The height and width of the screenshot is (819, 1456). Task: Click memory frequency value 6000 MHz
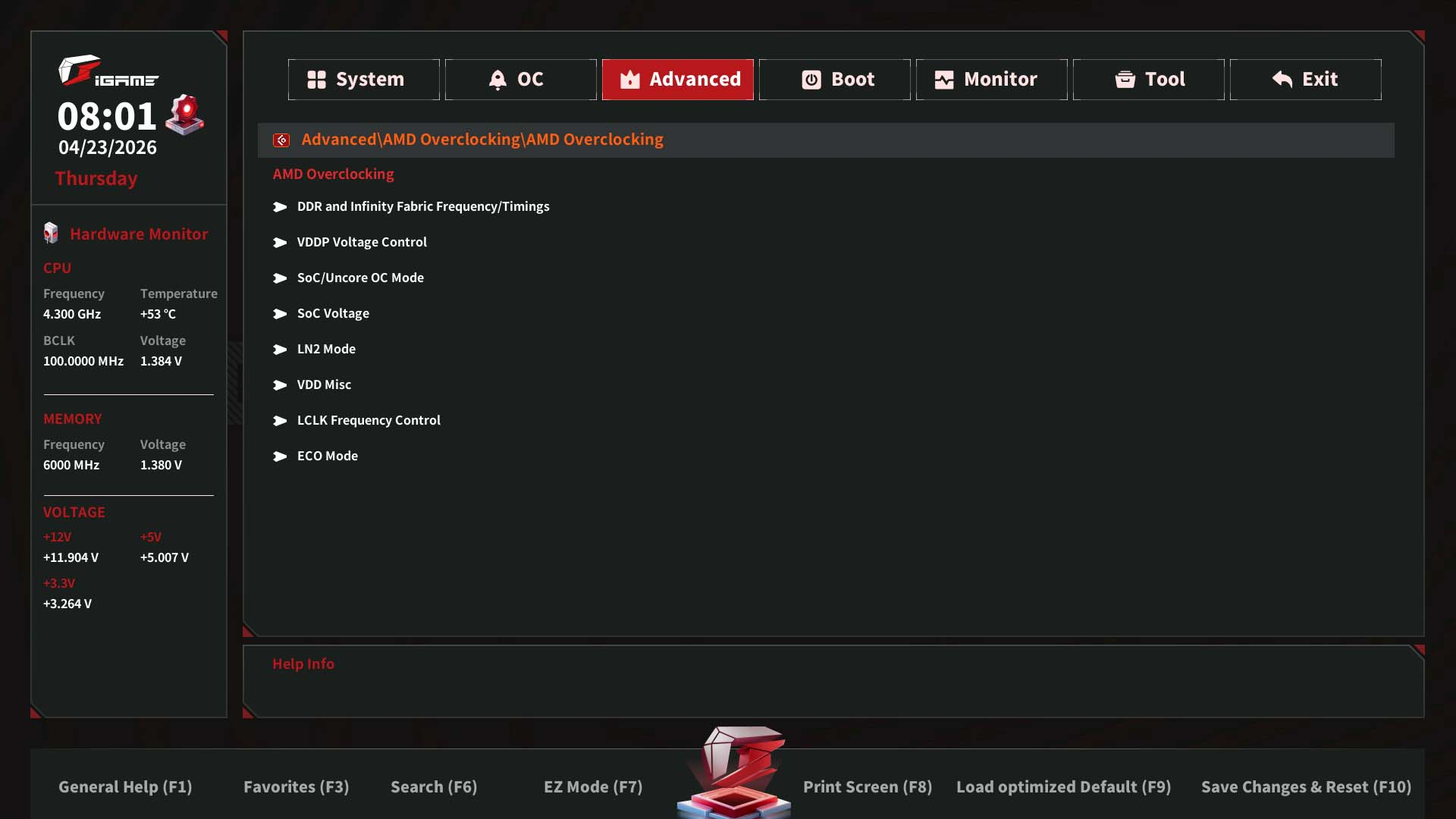click(x=71, y=465)
